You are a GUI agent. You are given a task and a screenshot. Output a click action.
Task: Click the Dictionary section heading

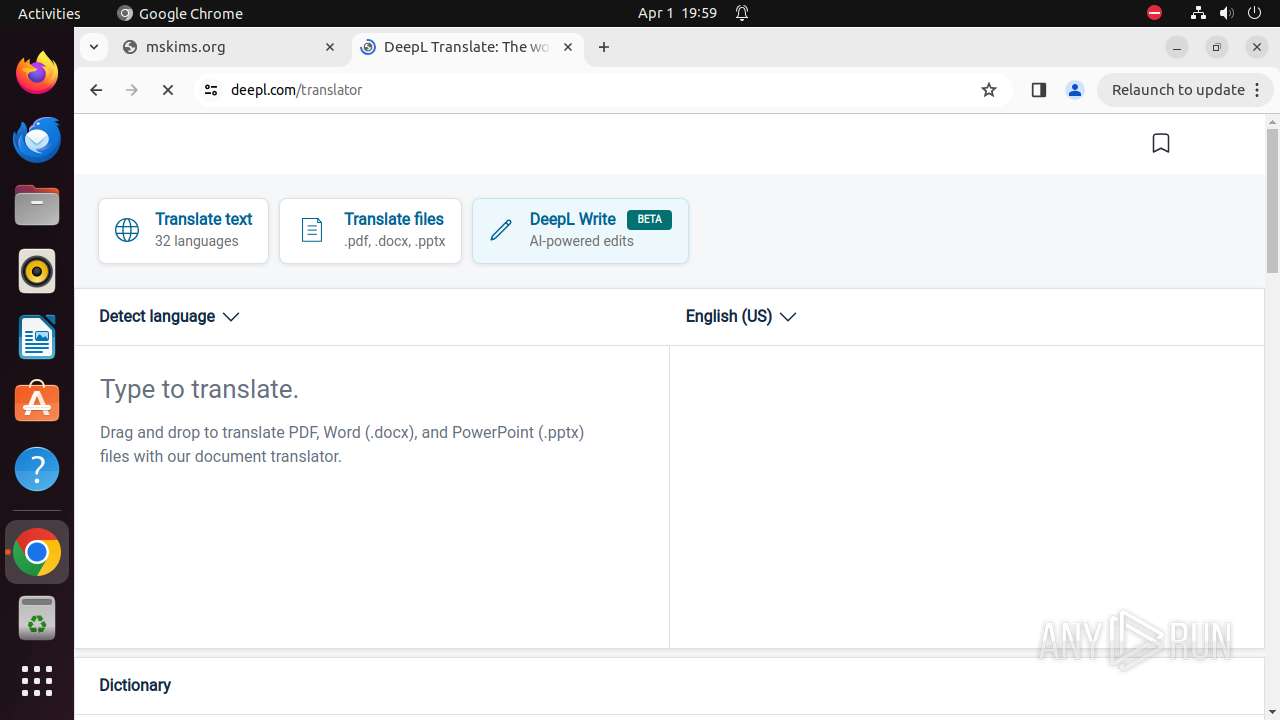click(x=135, y=685)
